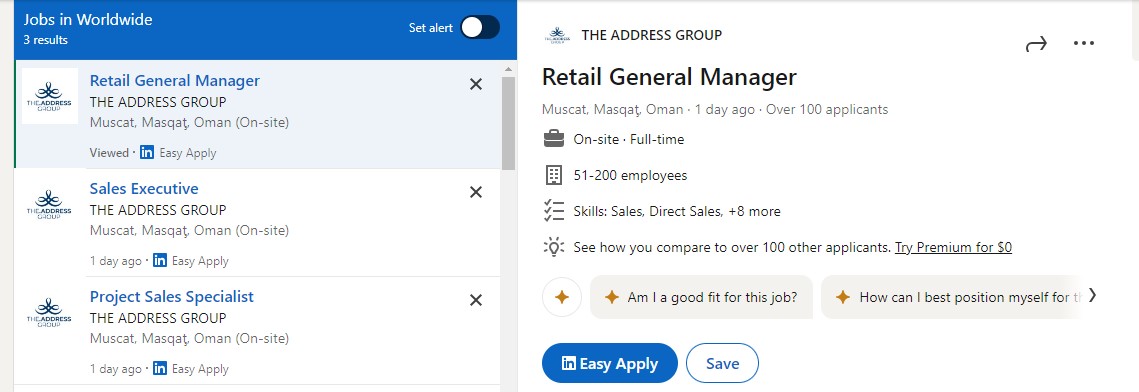Click the 'Jobs in Worldwide' heading

[x=88, y=20]
